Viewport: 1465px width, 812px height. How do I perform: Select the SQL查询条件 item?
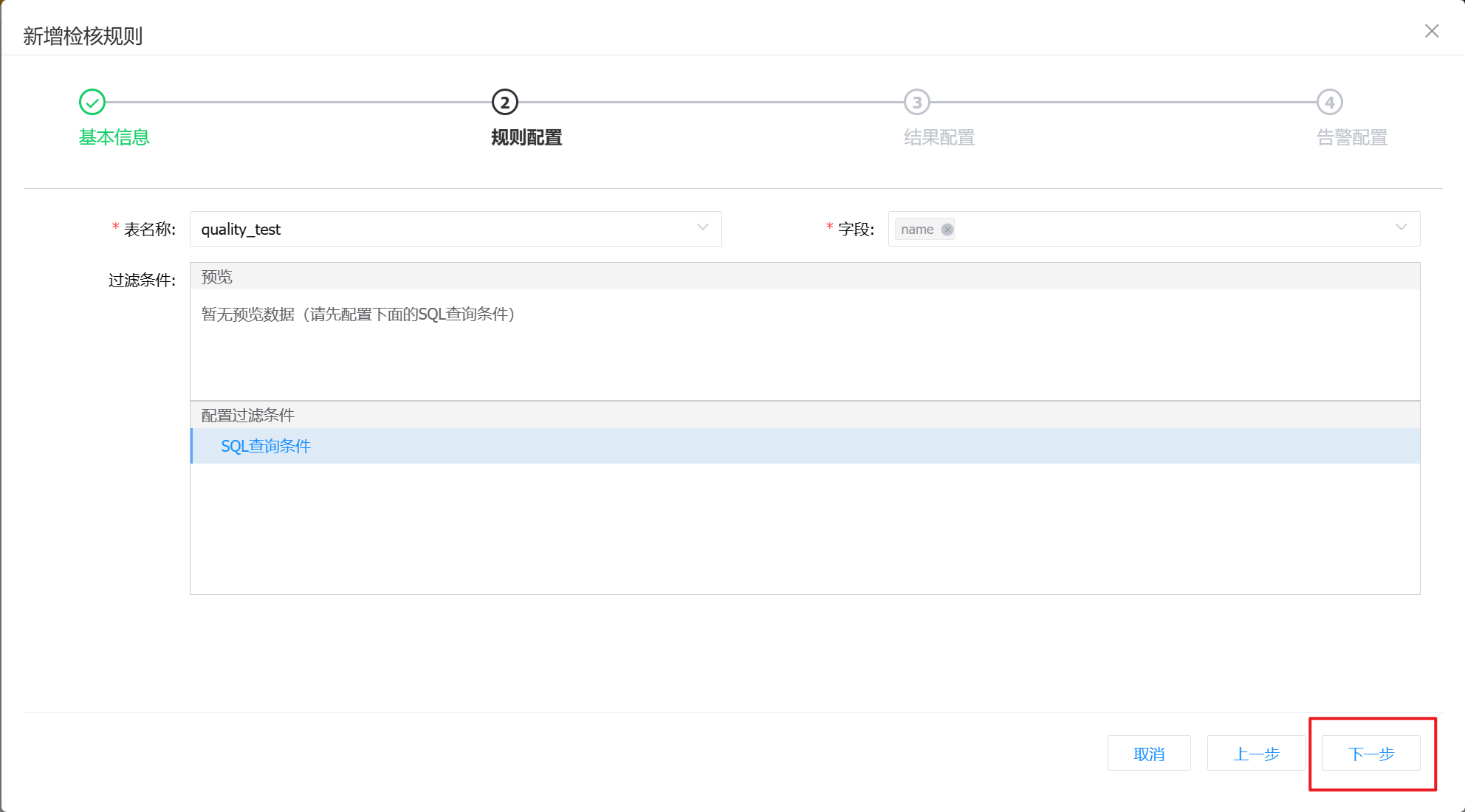tap(266, 446)
